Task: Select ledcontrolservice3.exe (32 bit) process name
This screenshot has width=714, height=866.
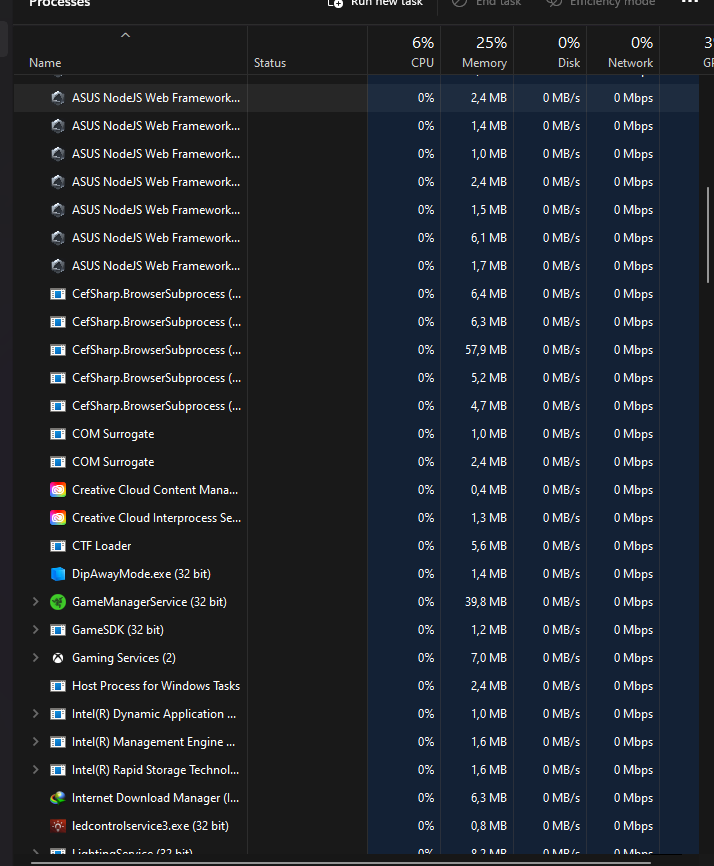Action: 150,826
